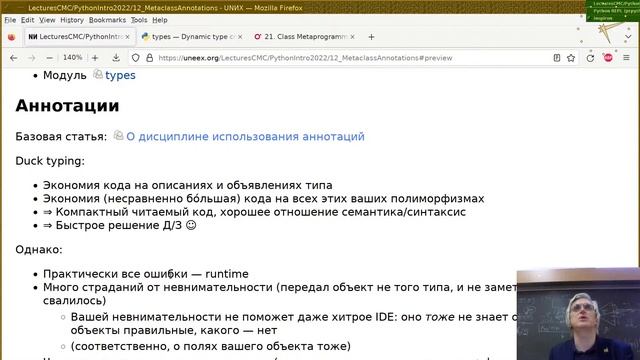Bookmark this page with the star icon
The height and width of the screenshot is (360, 640).
(571, 58)
